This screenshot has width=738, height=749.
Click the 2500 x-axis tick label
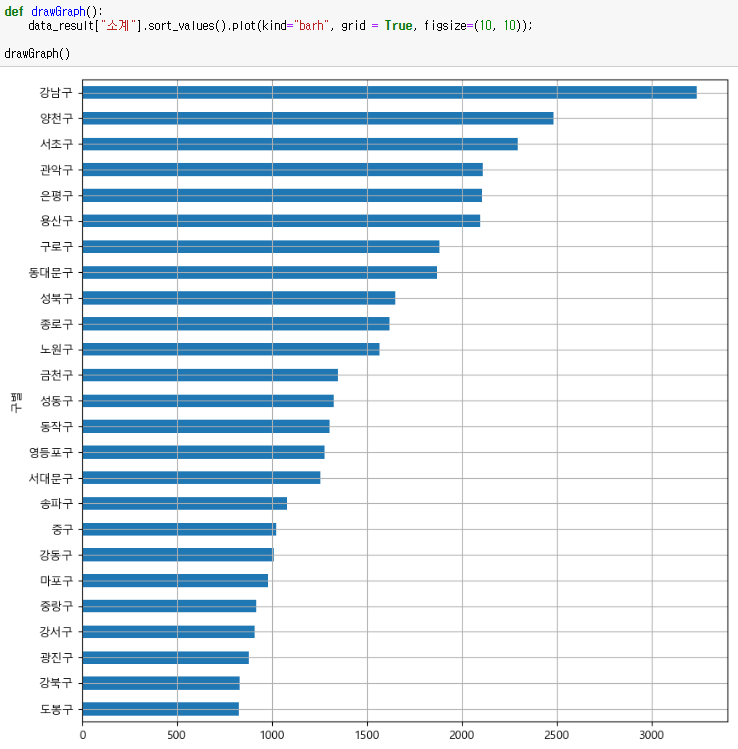click(x=556, y=735)
